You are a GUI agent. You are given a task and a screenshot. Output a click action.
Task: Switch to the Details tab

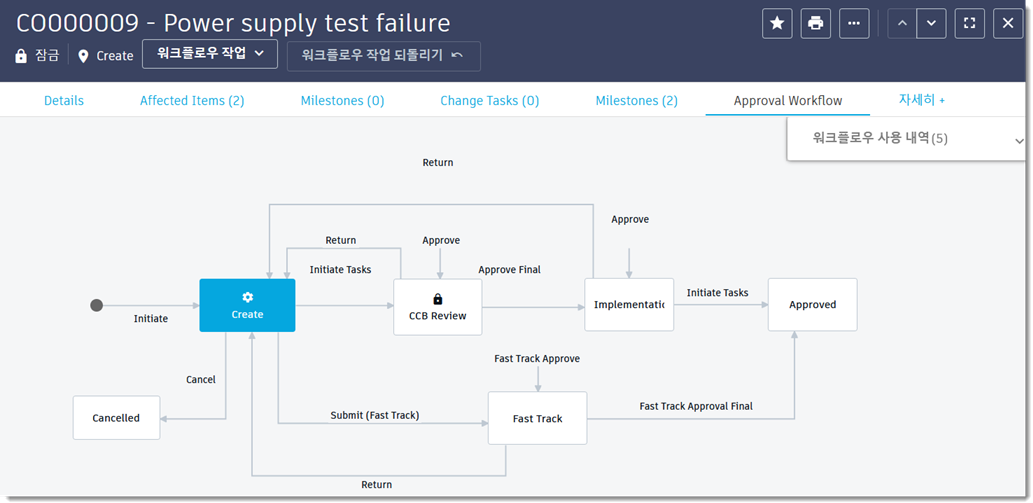64,100
